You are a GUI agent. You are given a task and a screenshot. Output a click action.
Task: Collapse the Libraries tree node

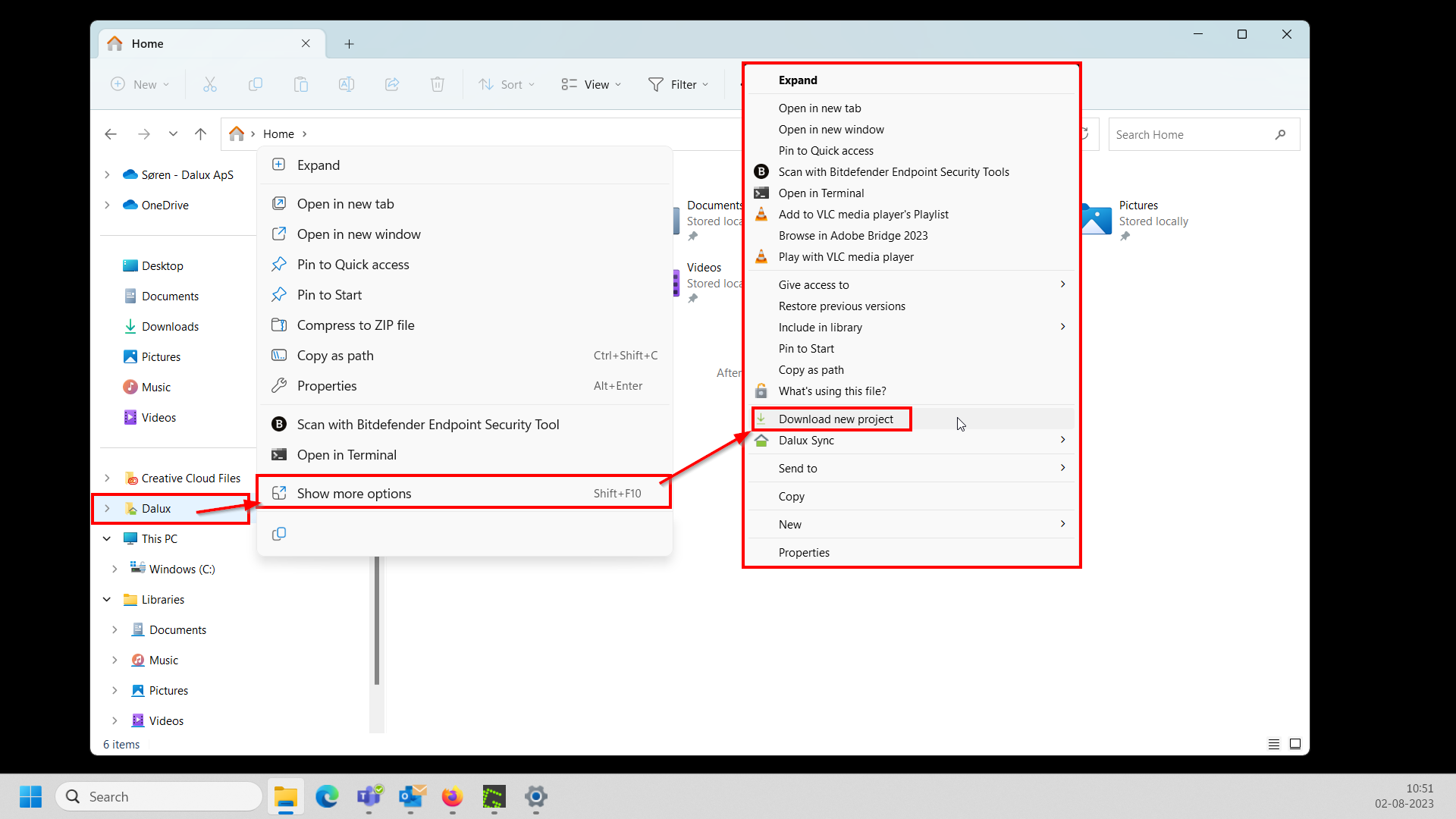tap(107, 600)
